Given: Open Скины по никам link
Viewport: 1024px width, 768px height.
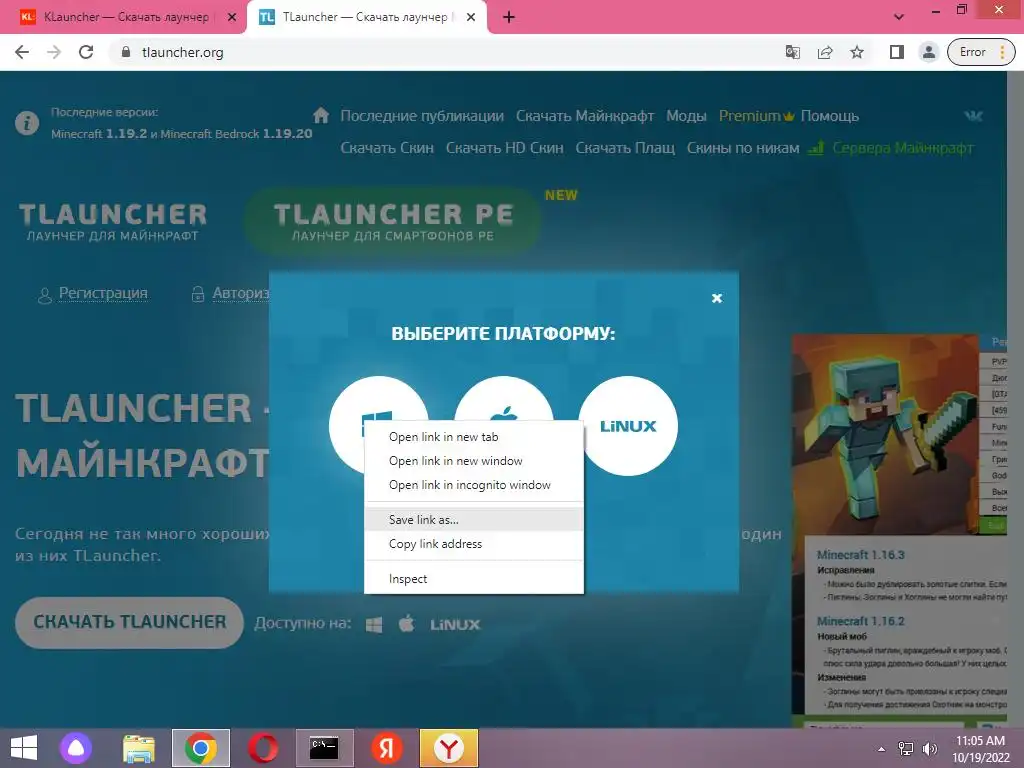Looking at the screenshot, I should (x=743, y=148).
